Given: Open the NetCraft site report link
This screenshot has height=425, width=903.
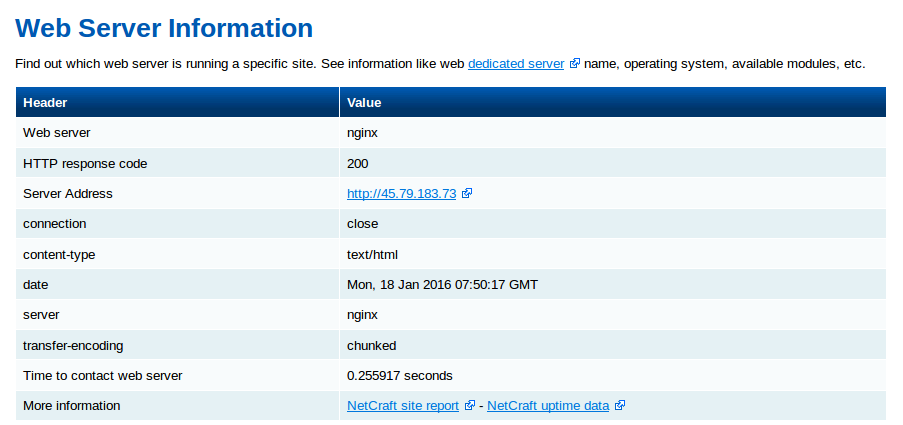Looking at the screenshot, I should (403, 406).
